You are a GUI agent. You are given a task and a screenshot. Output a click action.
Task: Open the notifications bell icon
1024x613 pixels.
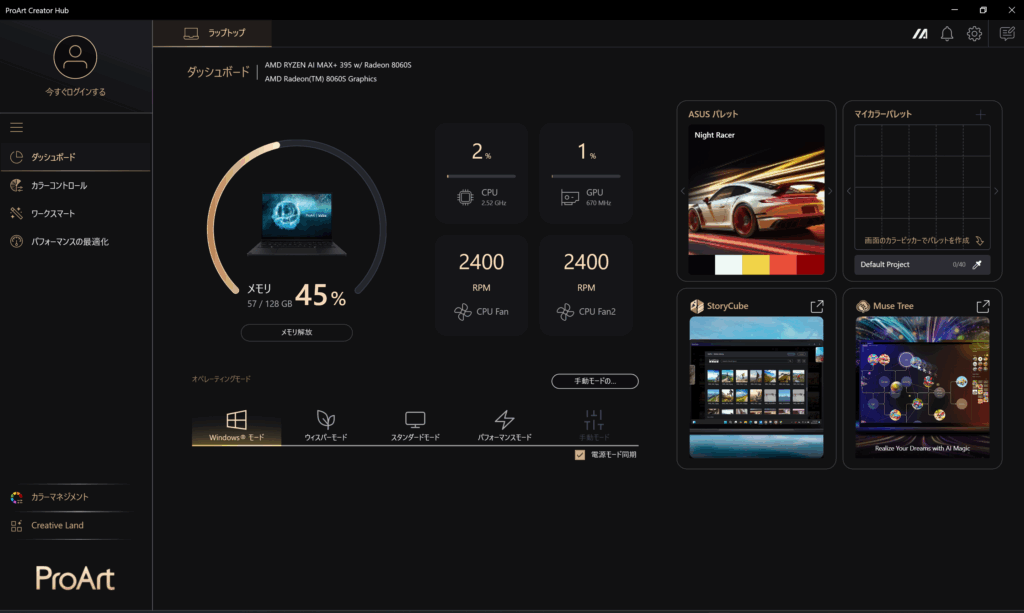[x=946, y=34]
